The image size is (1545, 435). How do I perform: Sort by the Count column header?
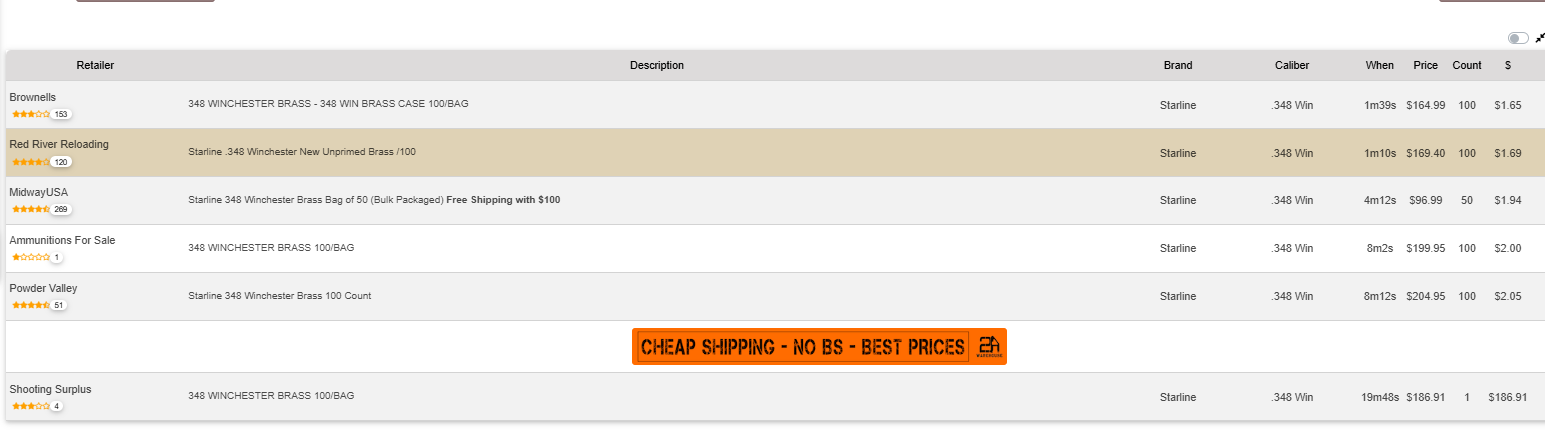tap(1466, 65)
